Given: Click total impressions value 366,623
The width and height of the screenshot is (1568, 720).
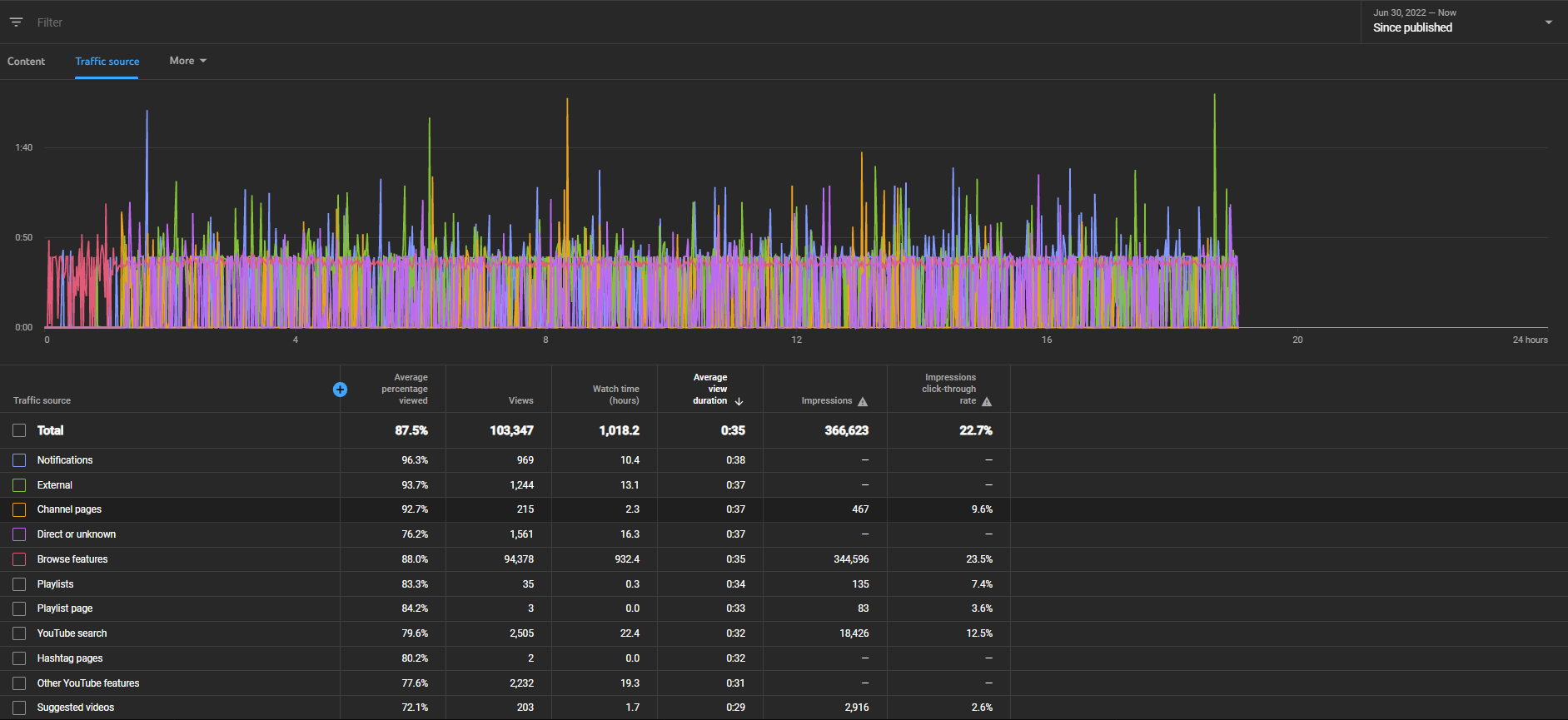Looking at the screenshot, I should [847, 430].
